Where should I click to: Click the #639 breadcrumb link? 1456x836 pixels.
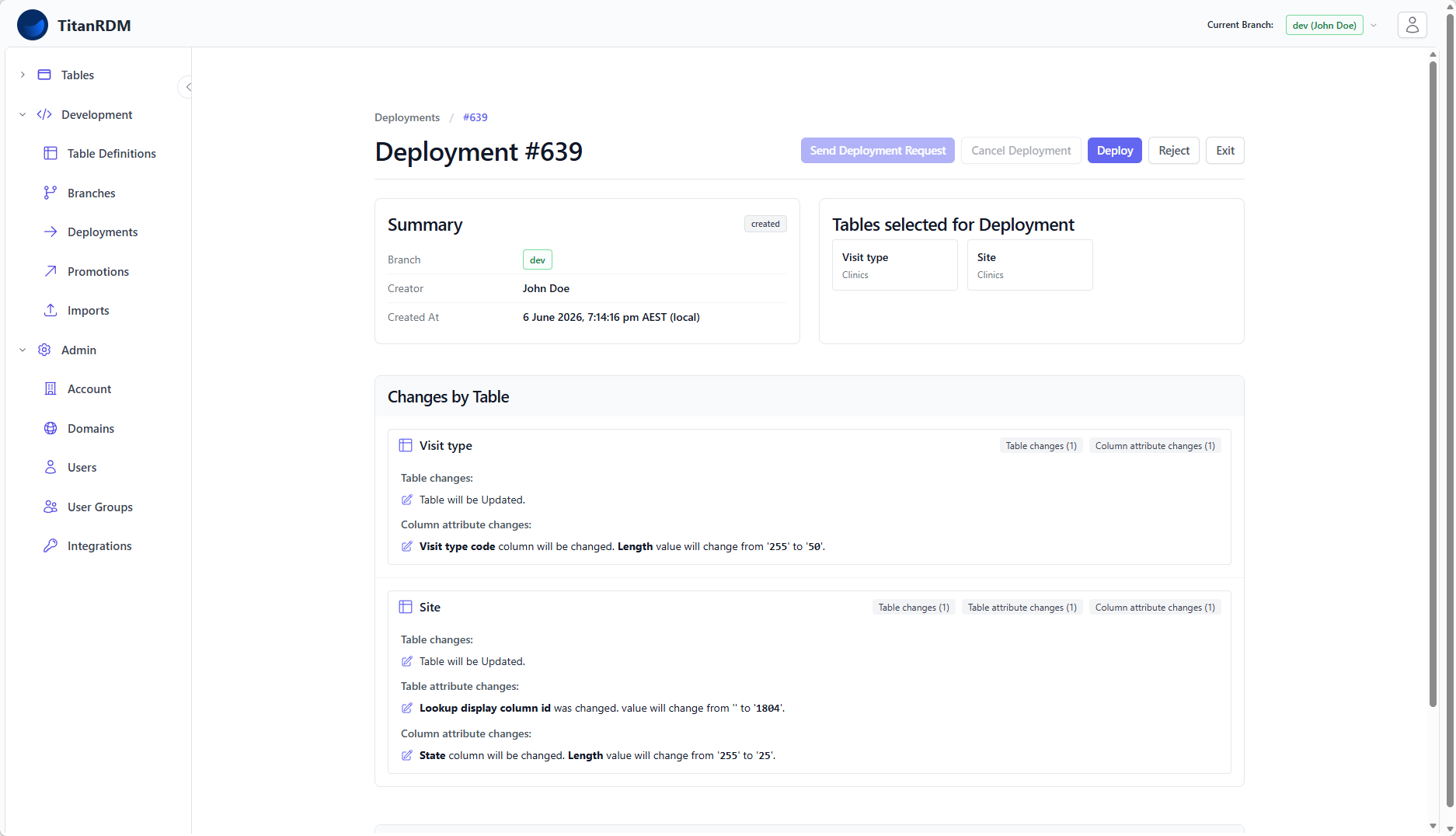click(x=475, y=117)
